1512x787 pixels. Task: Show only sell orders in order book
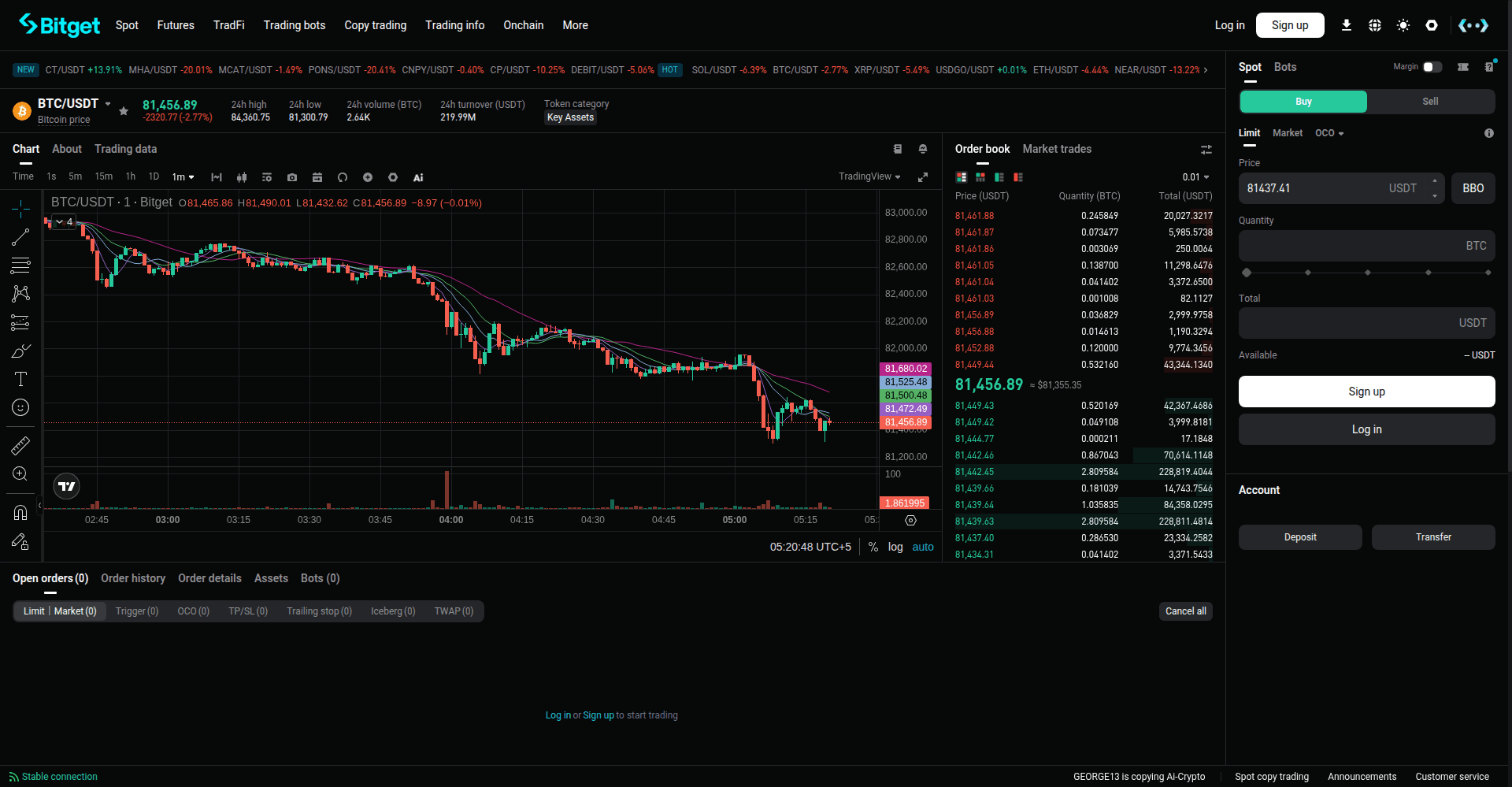1018,177
